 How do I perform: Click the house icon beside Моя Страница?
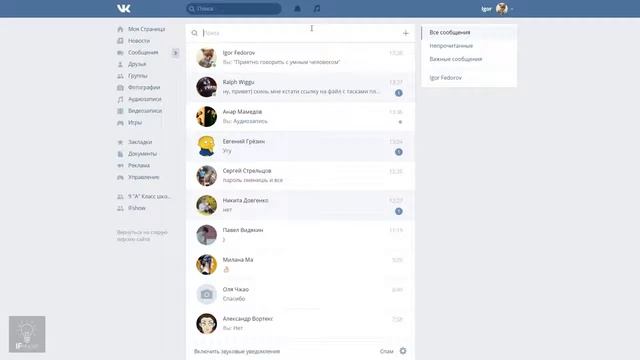click(120, 29)
